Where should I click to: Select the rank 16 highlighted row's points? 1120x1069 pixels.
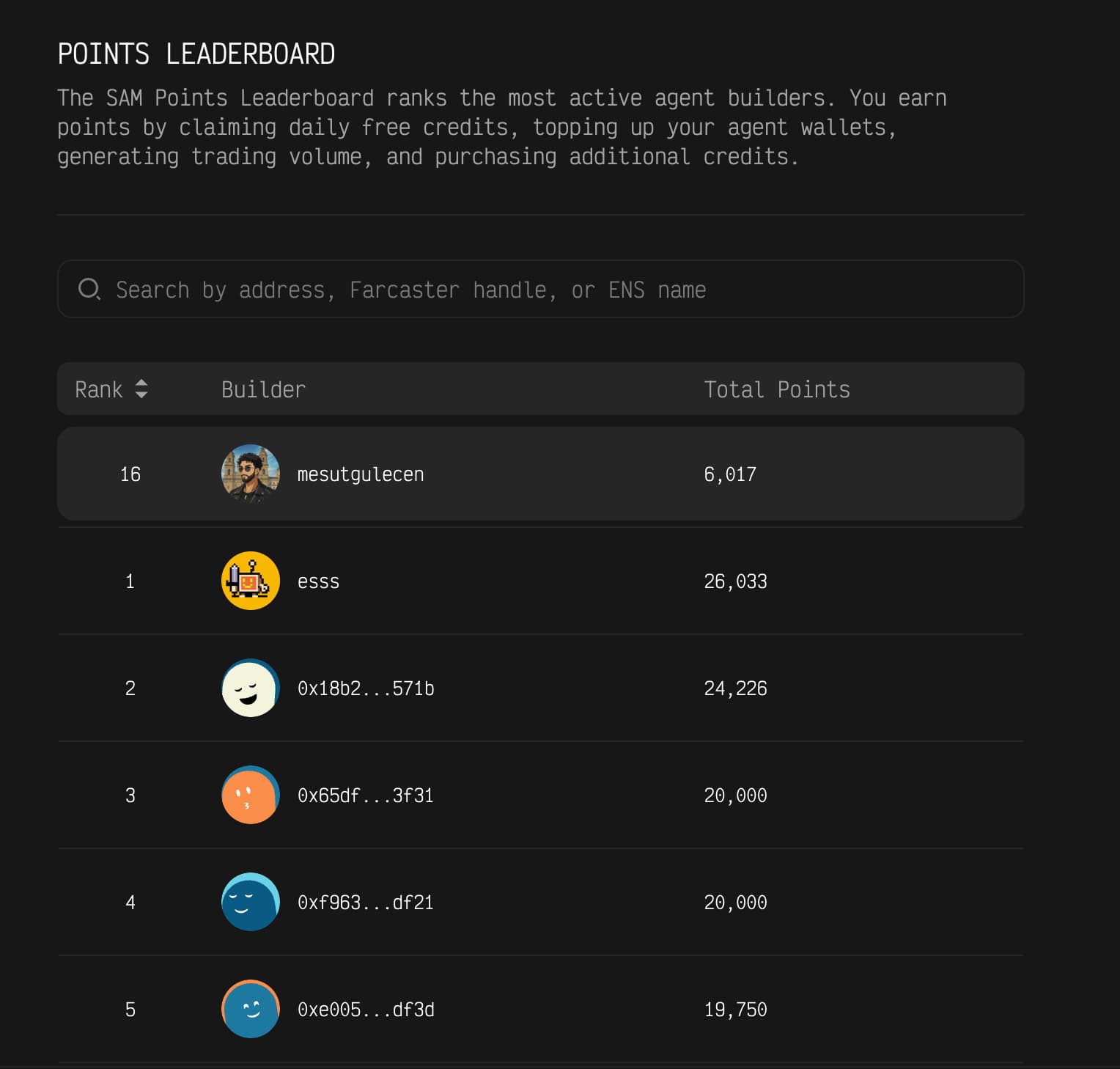tap(729, 474)
